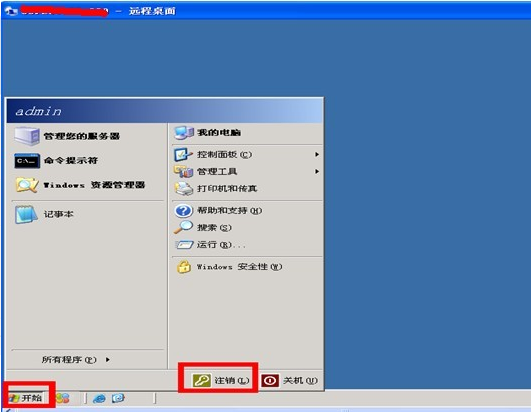
Task: Expand the 管理工具 submenu arrow
Action: tap(317, 172)
